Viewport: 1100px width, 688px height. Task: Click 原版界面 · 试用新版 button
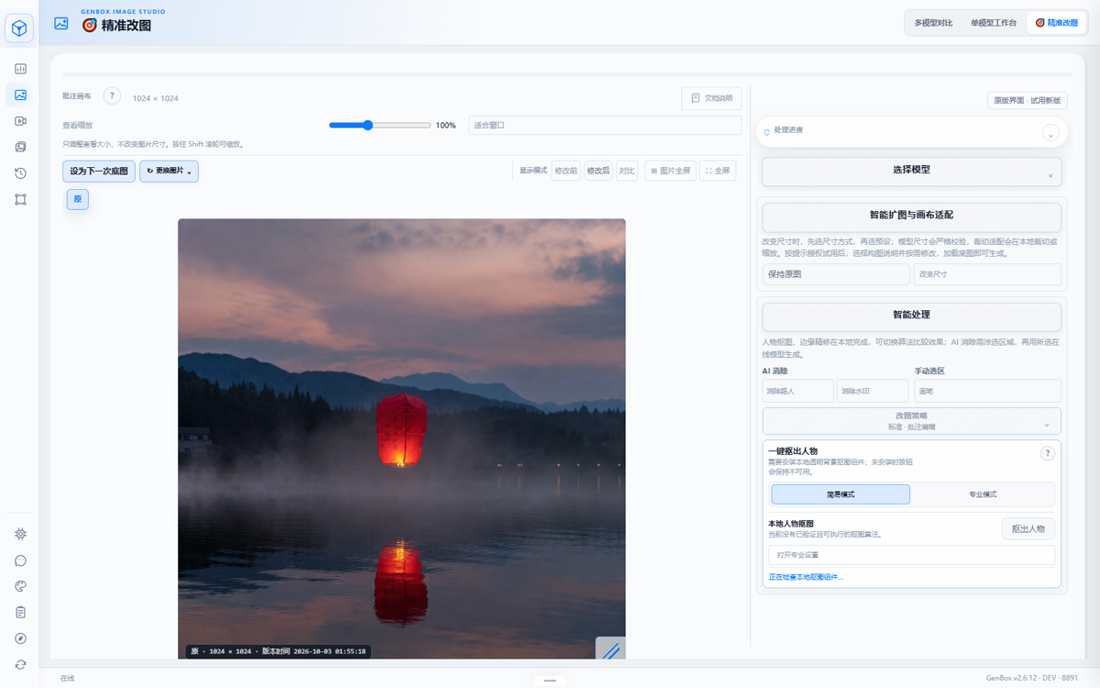1027,100
